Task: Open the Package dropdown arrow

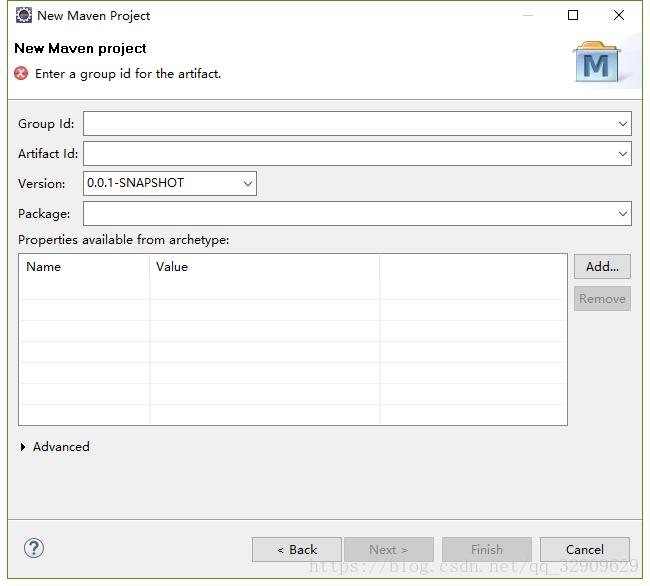Action: click(622, 214)
